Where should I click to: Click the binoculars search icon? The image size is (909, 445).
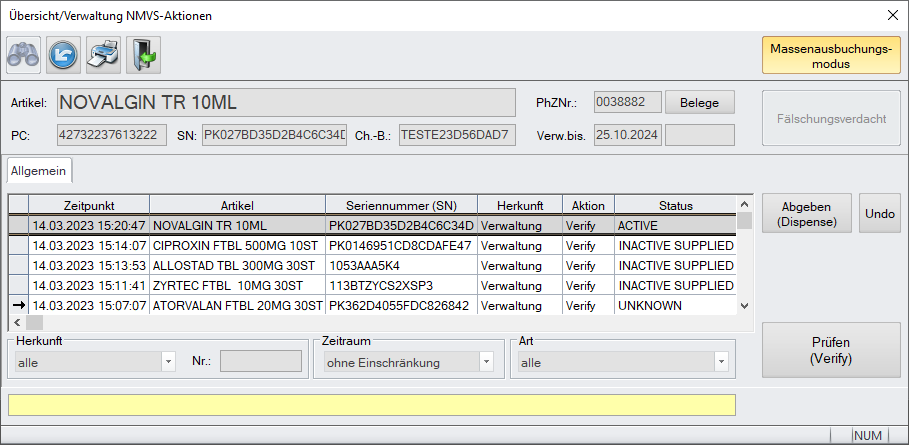(23, 54)
